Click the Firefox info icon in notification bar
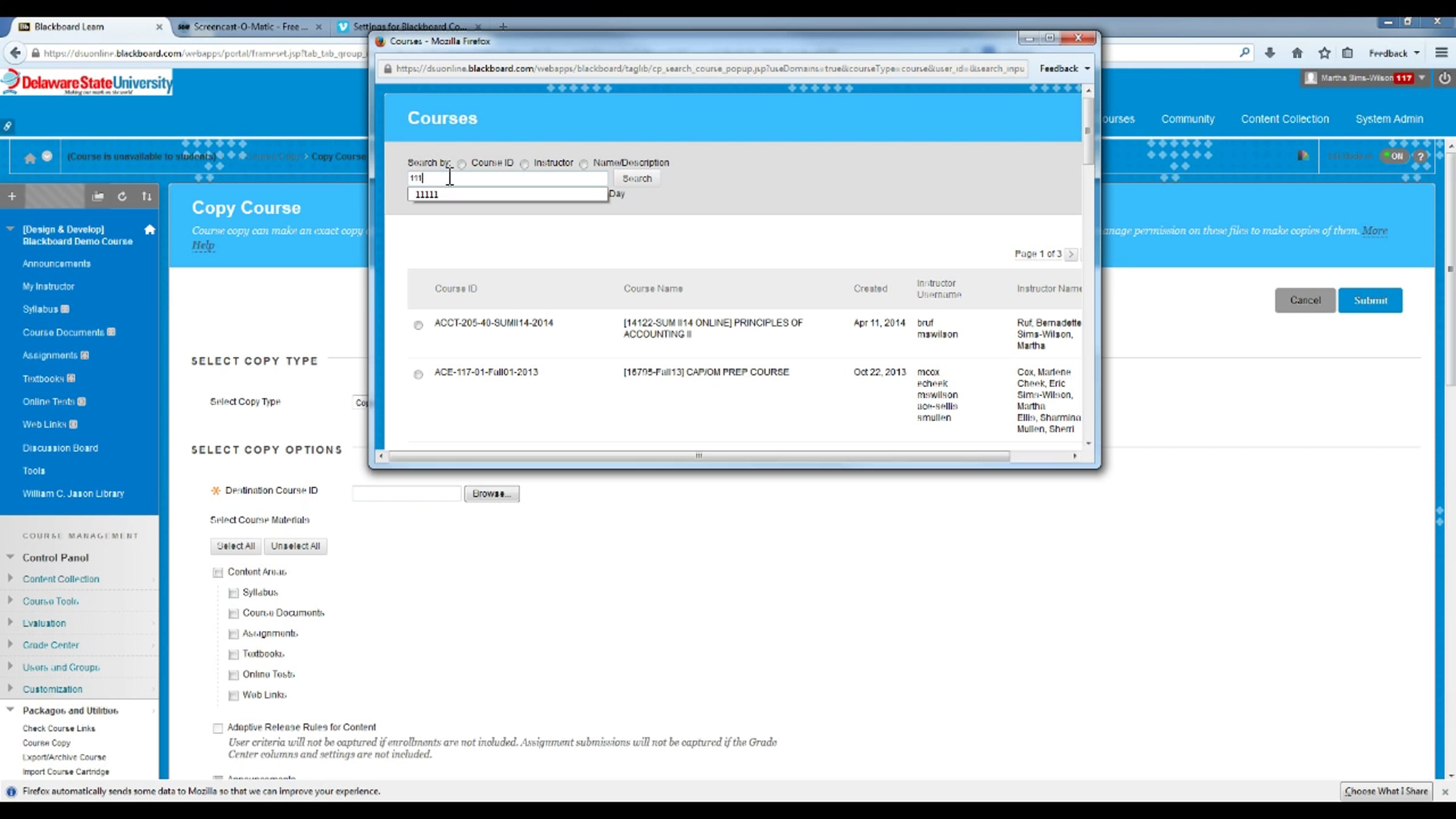This screenshot has height=819, width=1456. coord(11,791)
